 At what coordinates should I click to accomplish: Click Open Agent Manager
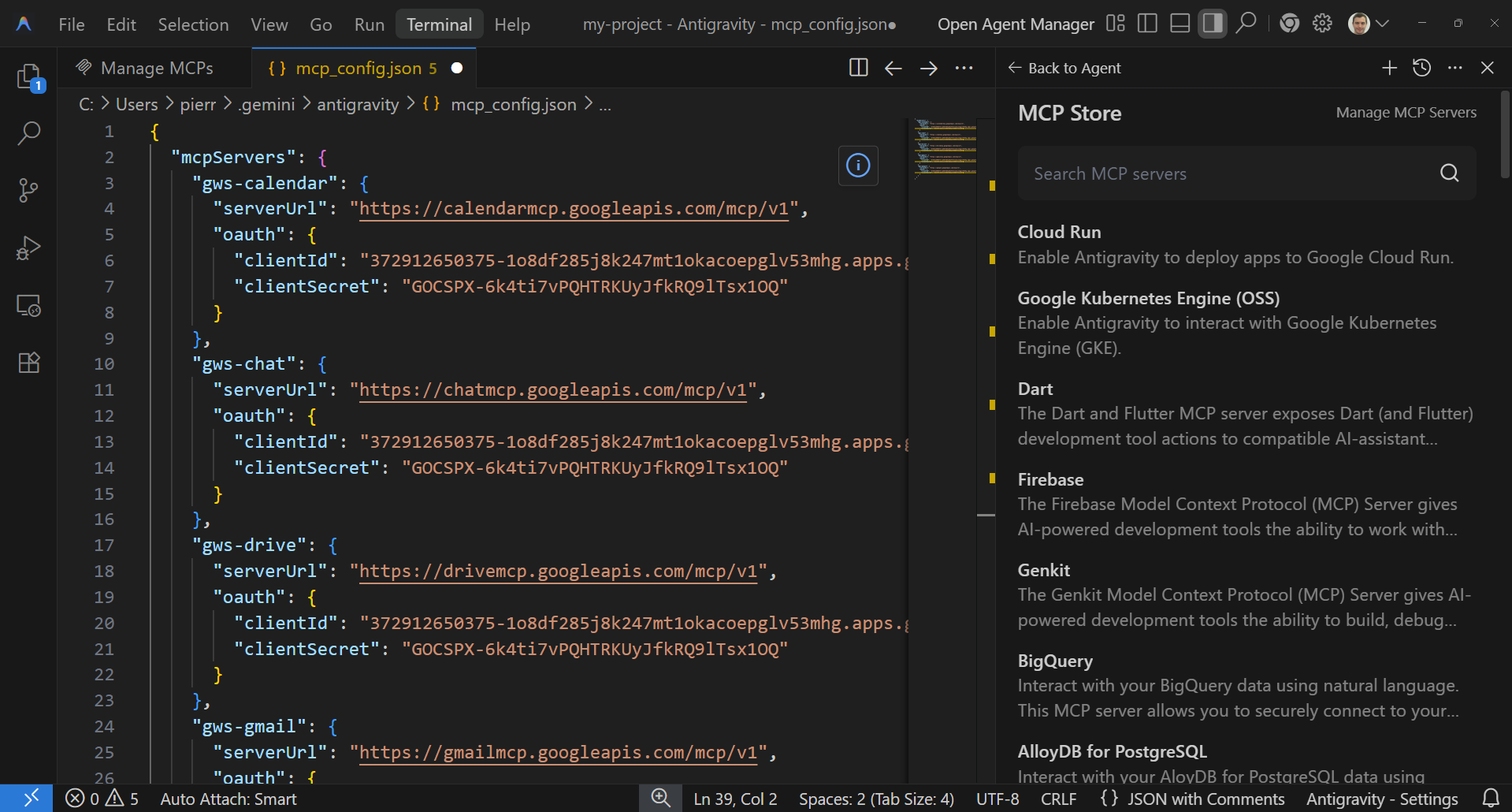coord(1016,24)
